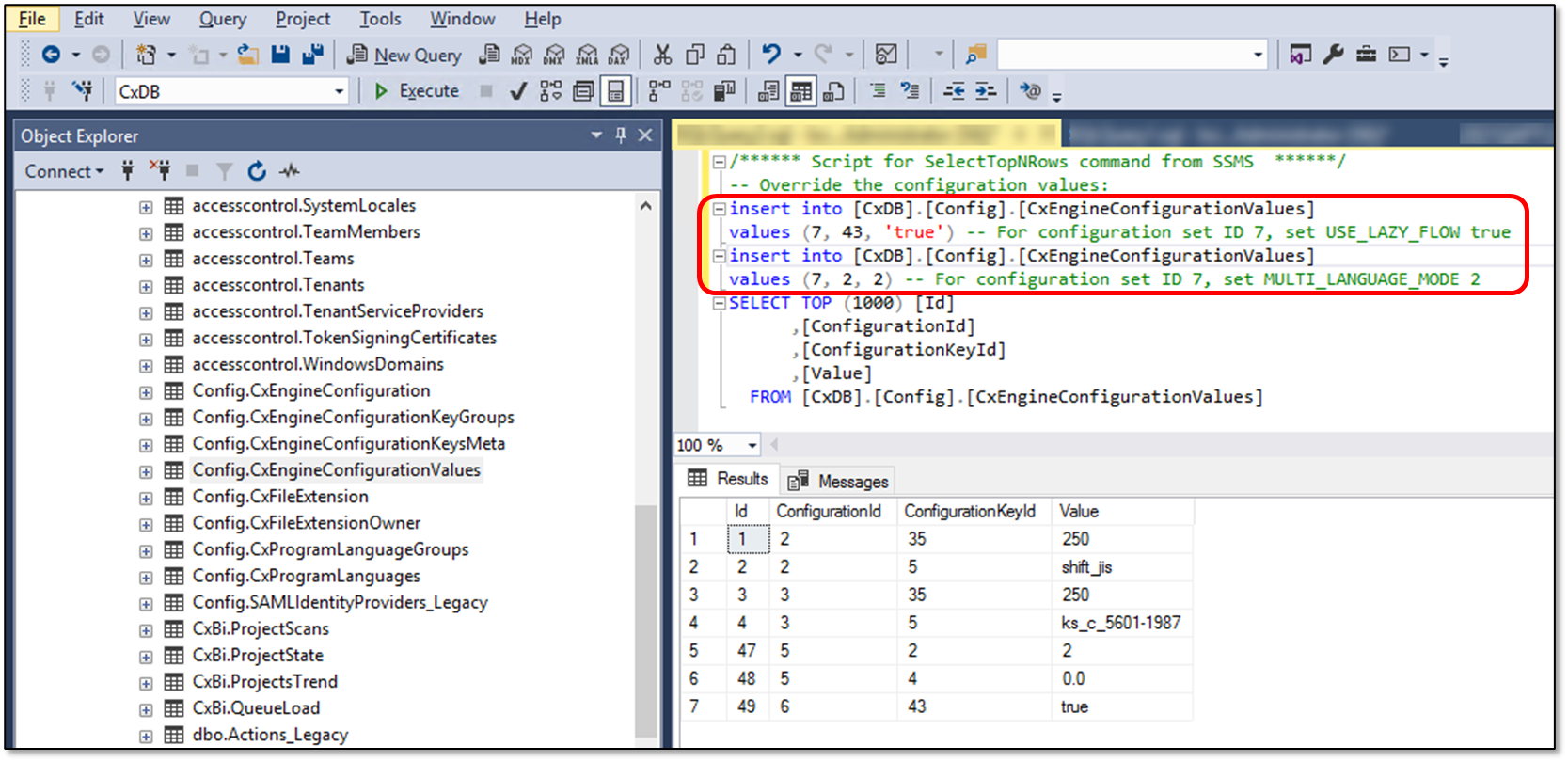This screenshot has width=1568, height=762.
Task: Click the MDX query icon
Action: (521, 55)
